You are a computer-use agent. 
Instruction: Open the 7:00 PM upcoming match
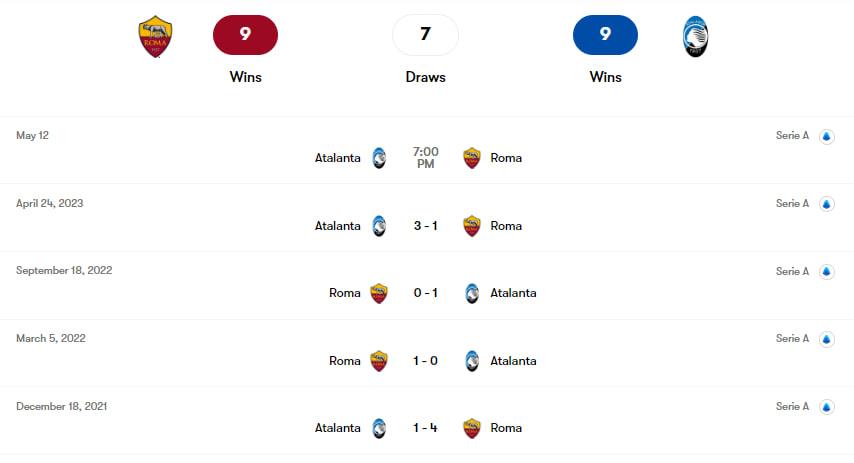(x=426, y=158)
